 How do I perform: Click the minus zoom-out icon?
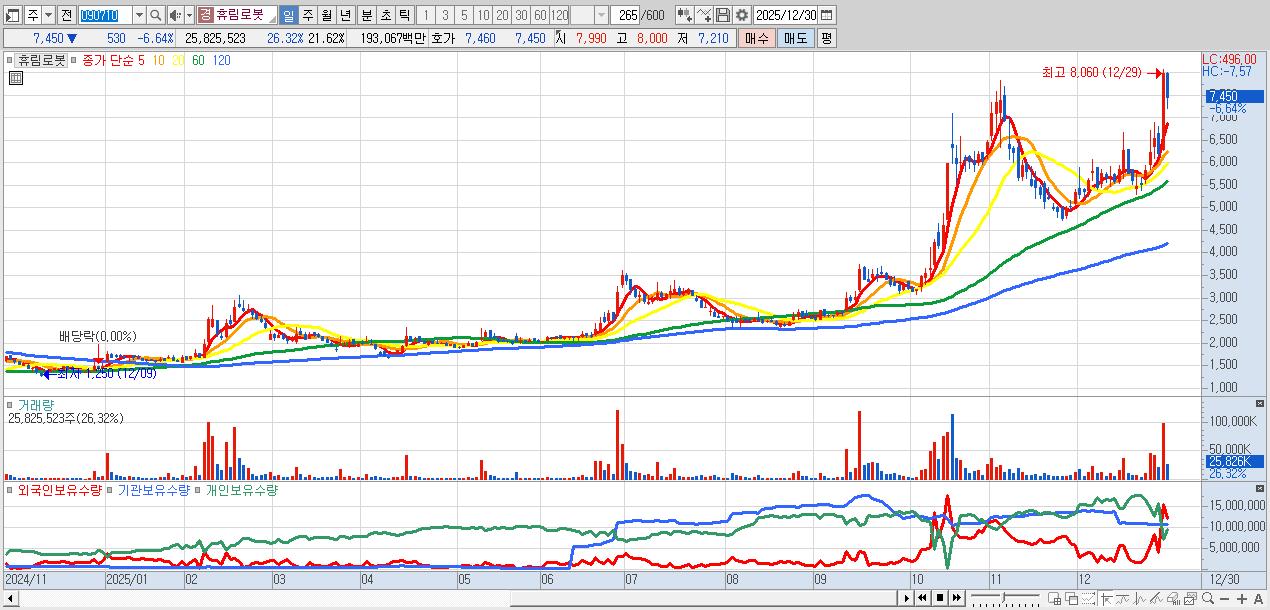(1224, 599)
